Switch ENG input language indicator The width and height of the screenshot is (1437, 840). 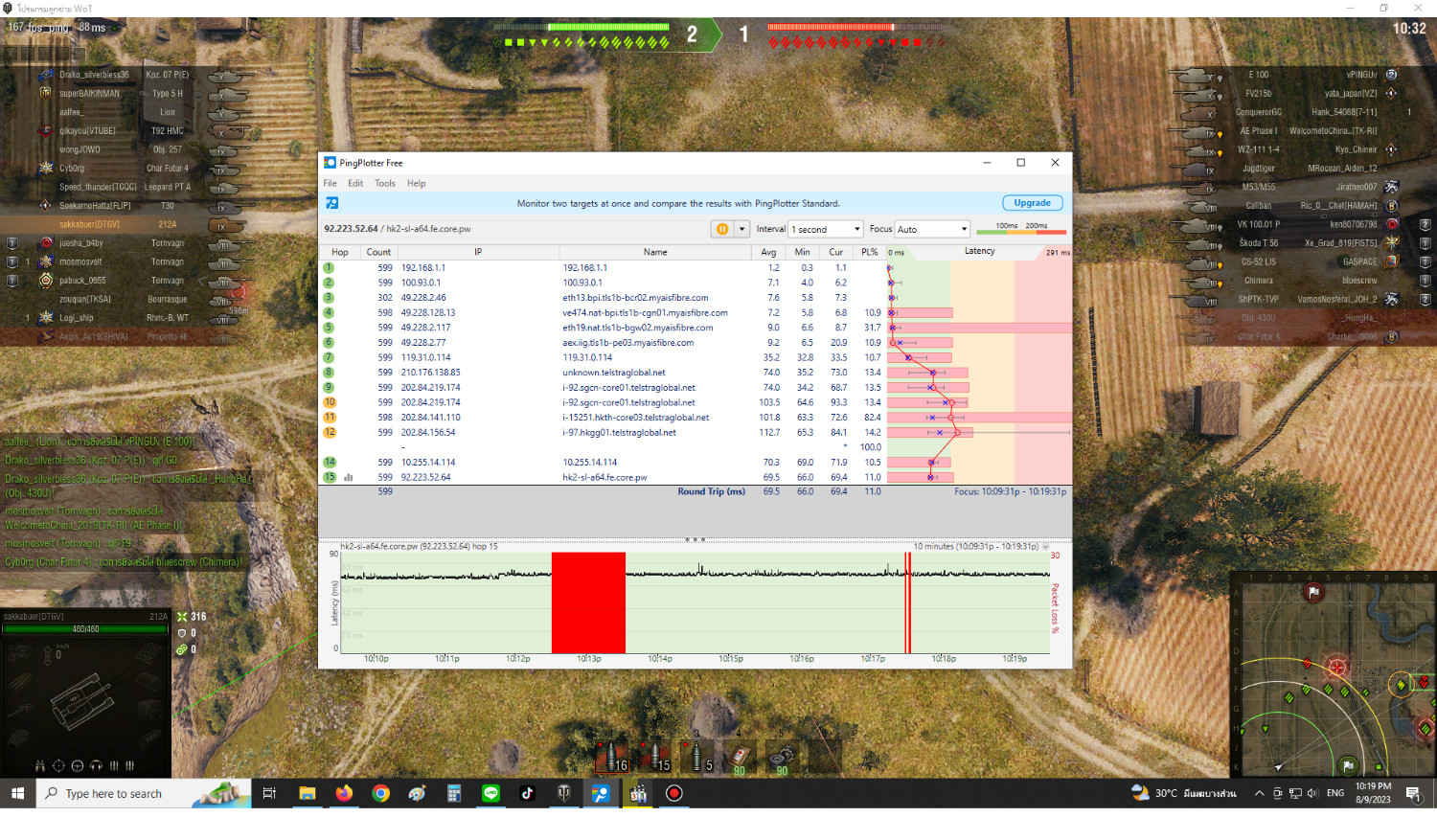click(x=1335, y=793)
